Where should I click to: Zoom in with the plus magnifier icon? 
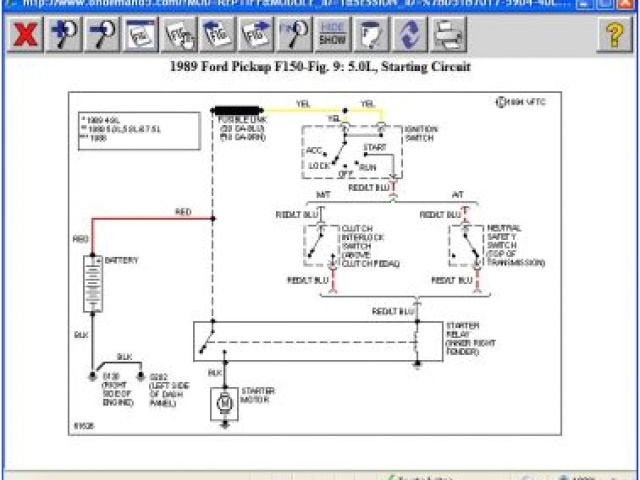[x=64, y=36]
